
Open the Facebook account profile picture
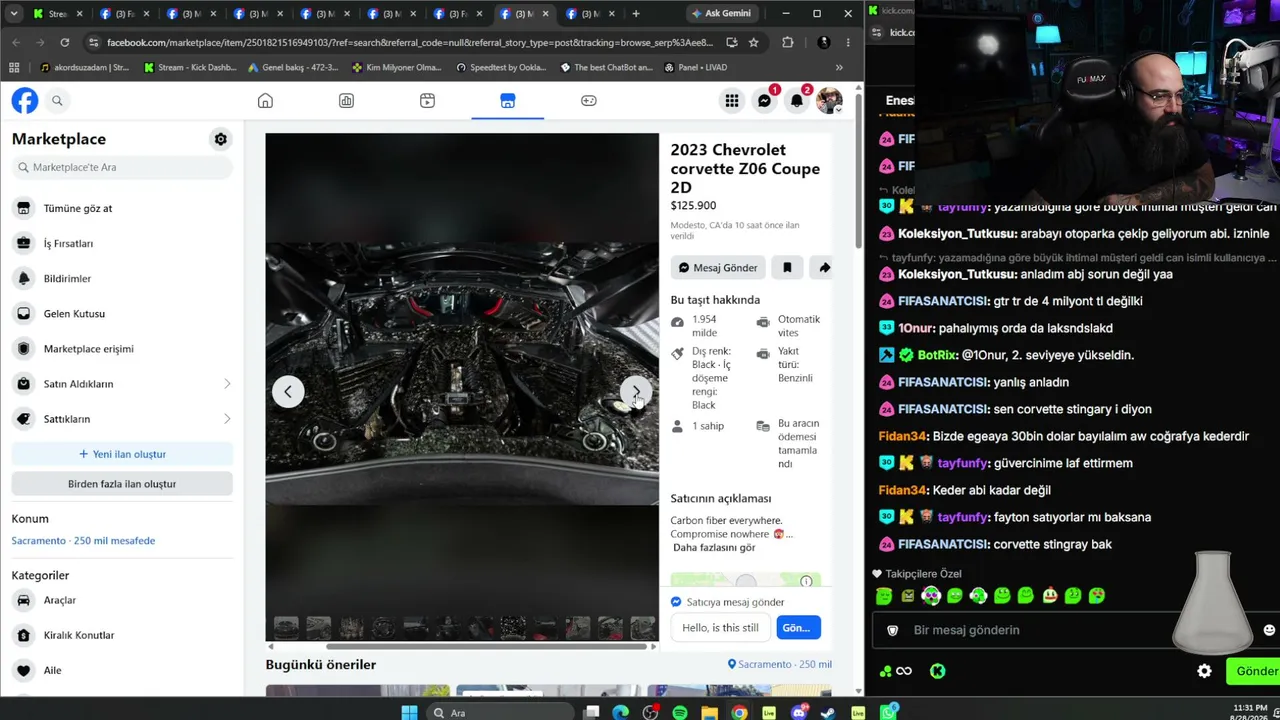click(x=829, y=100)
